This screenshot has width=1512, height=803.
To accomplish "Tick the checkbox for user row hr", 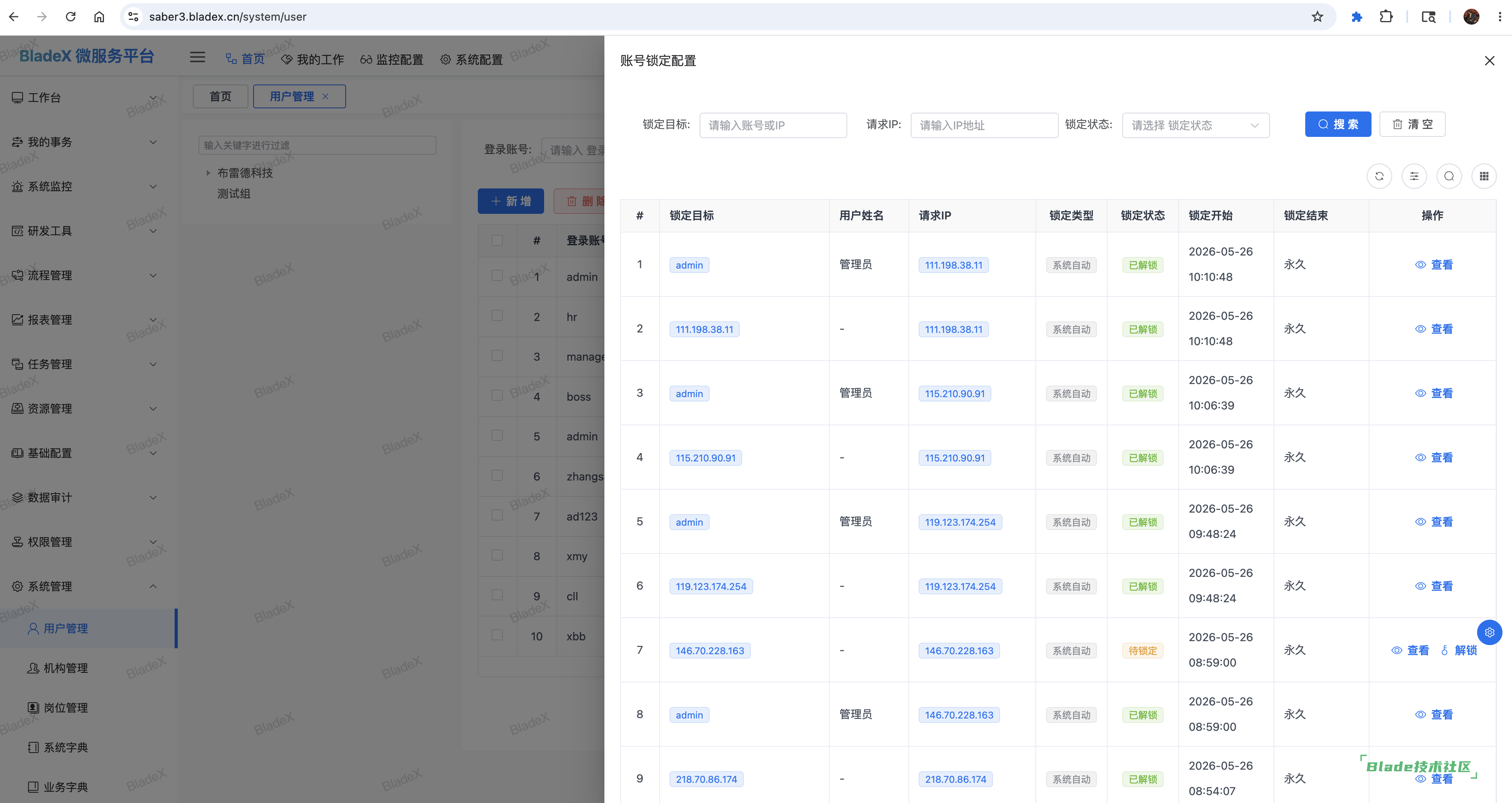I will coord(497,315).
